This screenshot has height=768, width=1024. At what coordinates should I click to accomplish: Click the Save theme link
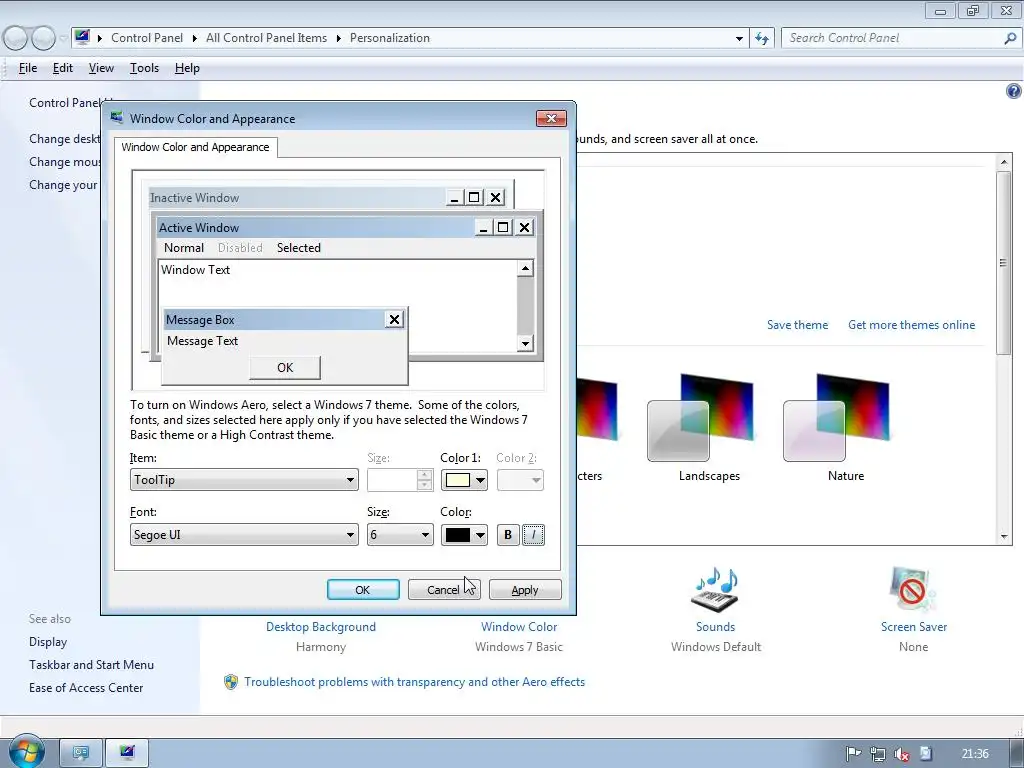[x=797, y=325]
